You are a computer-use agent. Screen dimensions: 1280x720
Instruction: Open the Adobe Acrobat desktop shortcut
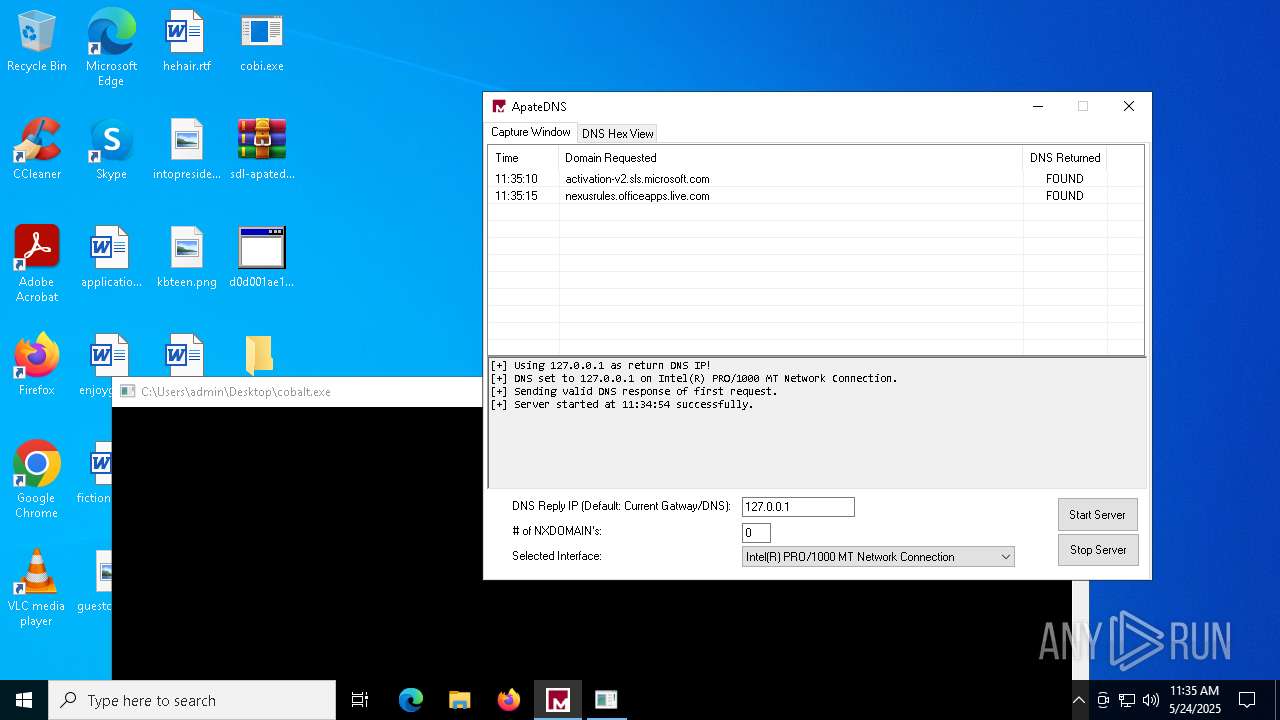(x=37, y=264)
